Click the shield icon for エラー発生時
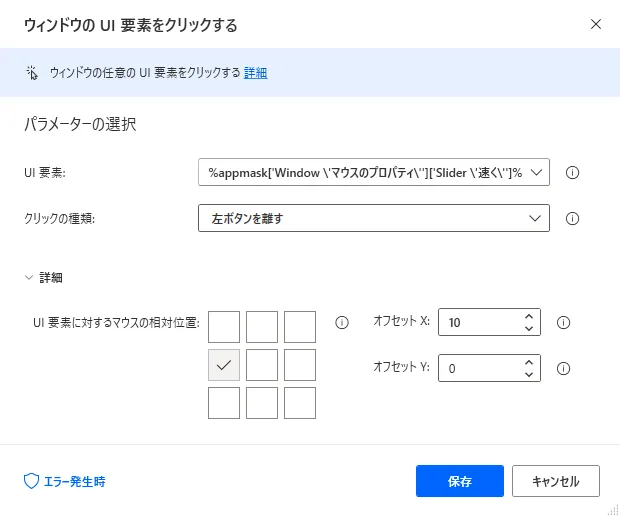The image size is (620, 517). [x=31, y=481]
